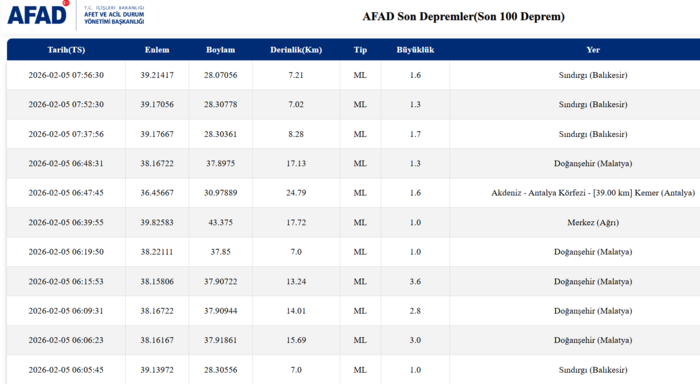Click the Büyüklük column header
The height and width of the screenshot is (384, 700).
pos(415,50)
